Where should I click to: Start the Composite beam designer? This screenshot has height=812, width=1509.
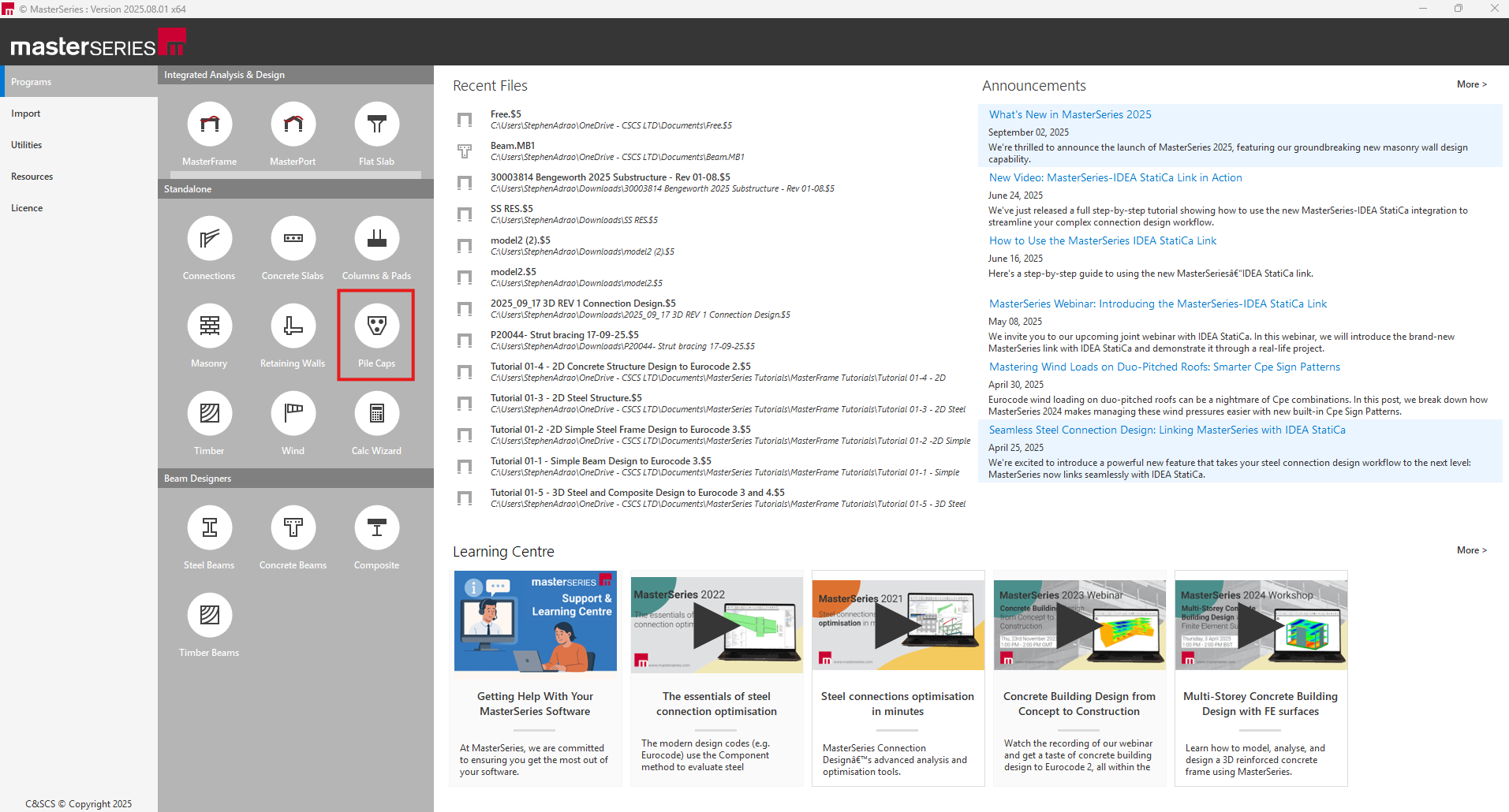click(376, 528)
